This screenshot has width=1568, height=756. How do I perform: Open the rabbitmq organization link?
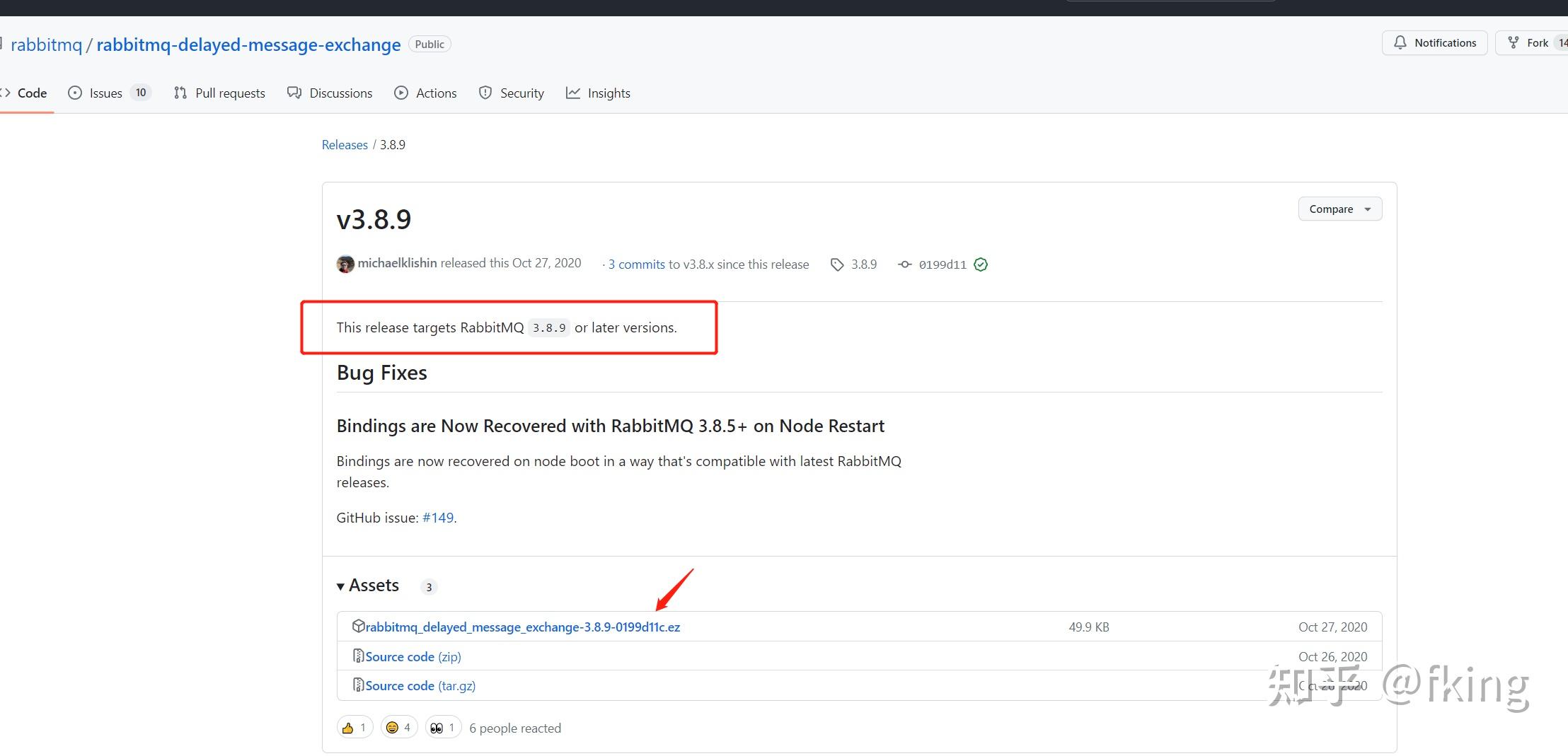pos(47,45)
